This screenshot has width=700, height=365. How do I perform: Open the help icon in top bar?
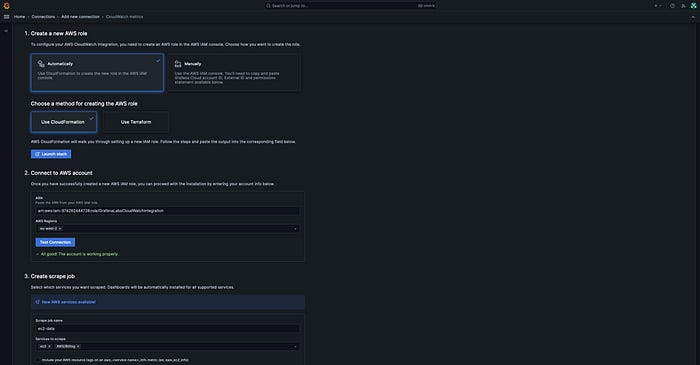coord(672,6)
